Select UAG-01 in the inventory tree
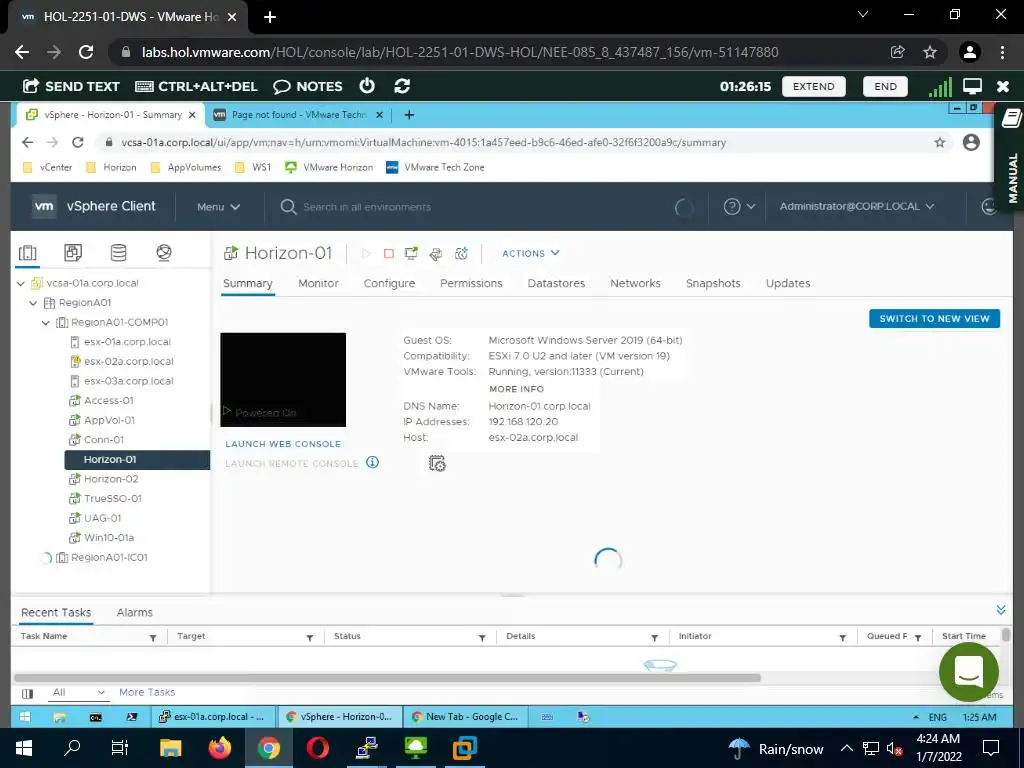1024x768 pixels. click(x=103, y=519)
